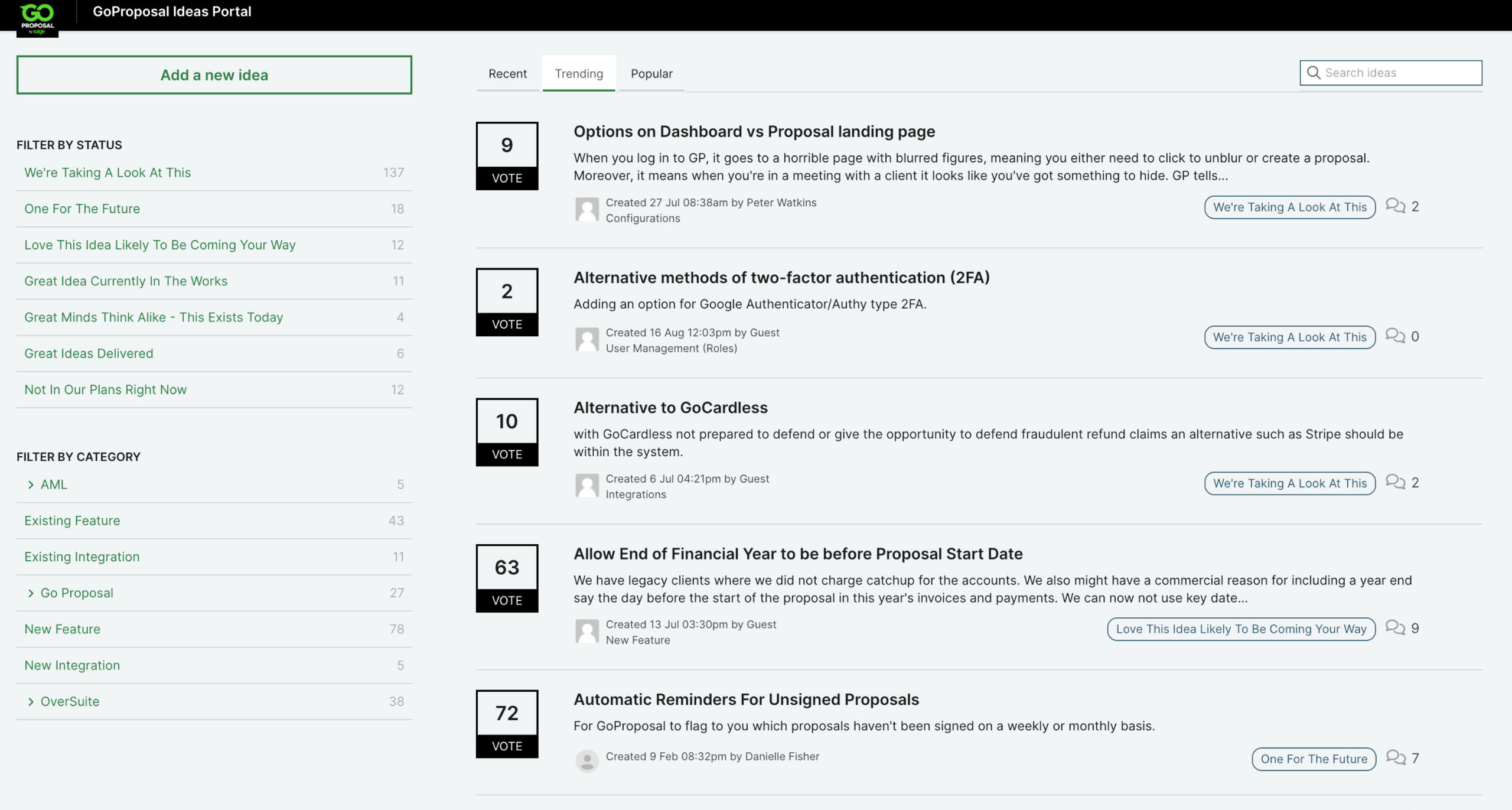Click comment bubble on Financial Year idea

click(x=1395, y=627)
